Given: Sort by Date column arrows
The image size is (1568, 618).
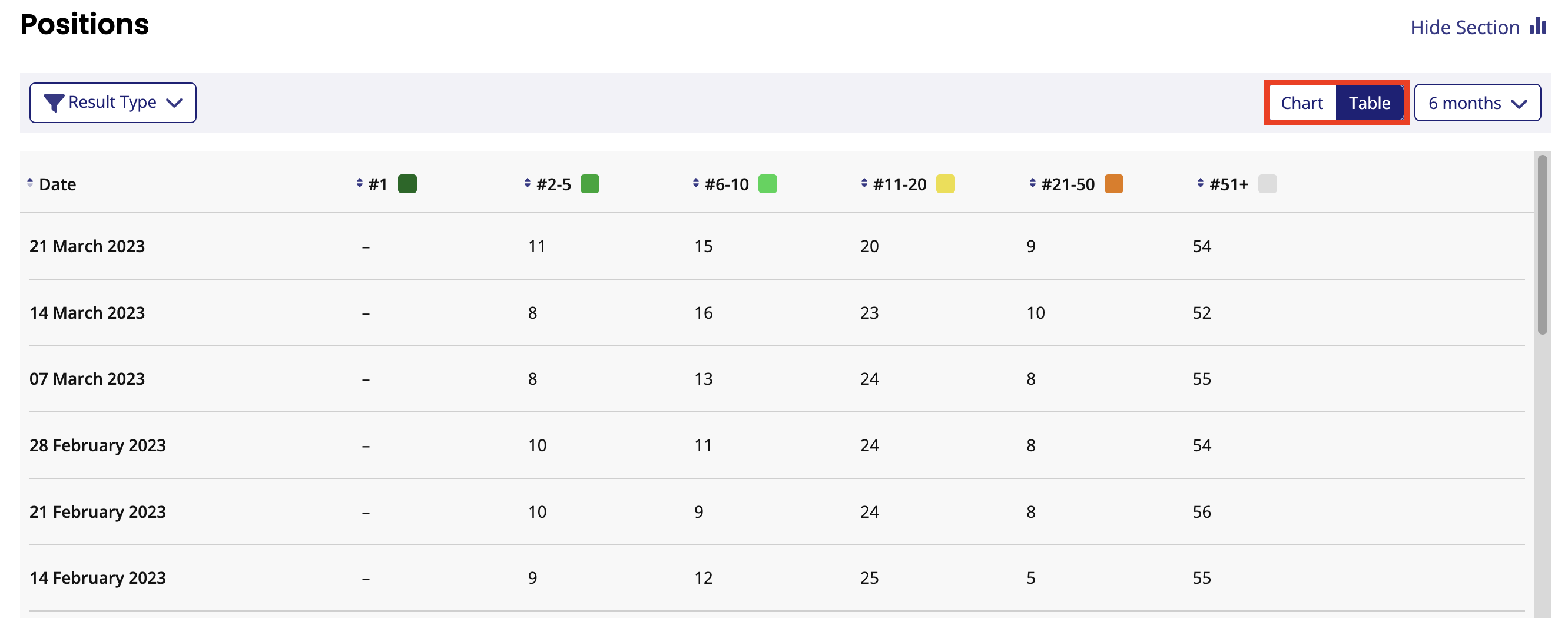Looking at the screenshot, I should tap(30, 183).
